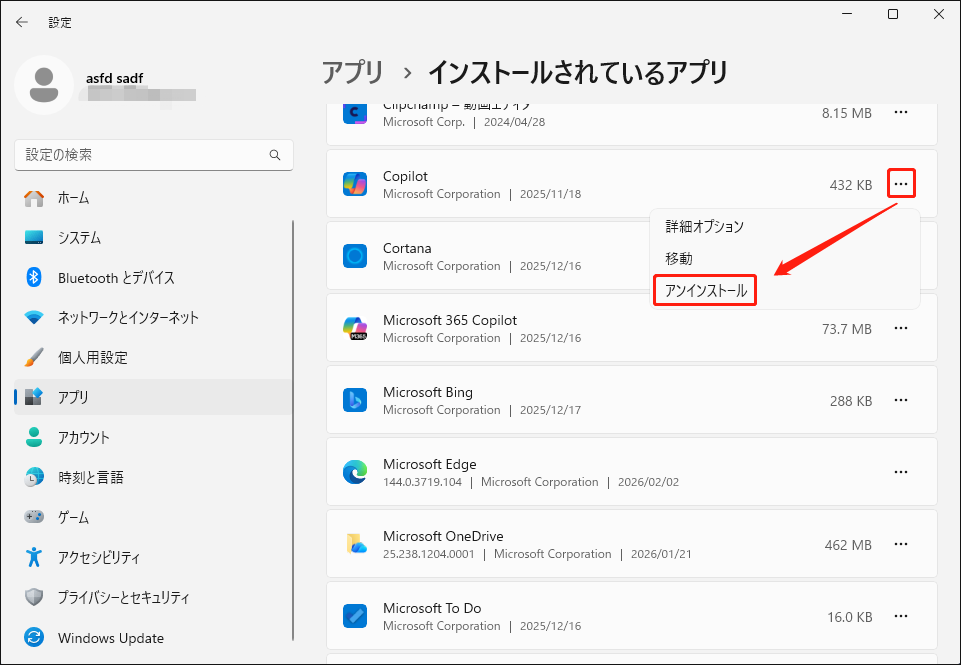Select アンインストール from the context menu

704,290
